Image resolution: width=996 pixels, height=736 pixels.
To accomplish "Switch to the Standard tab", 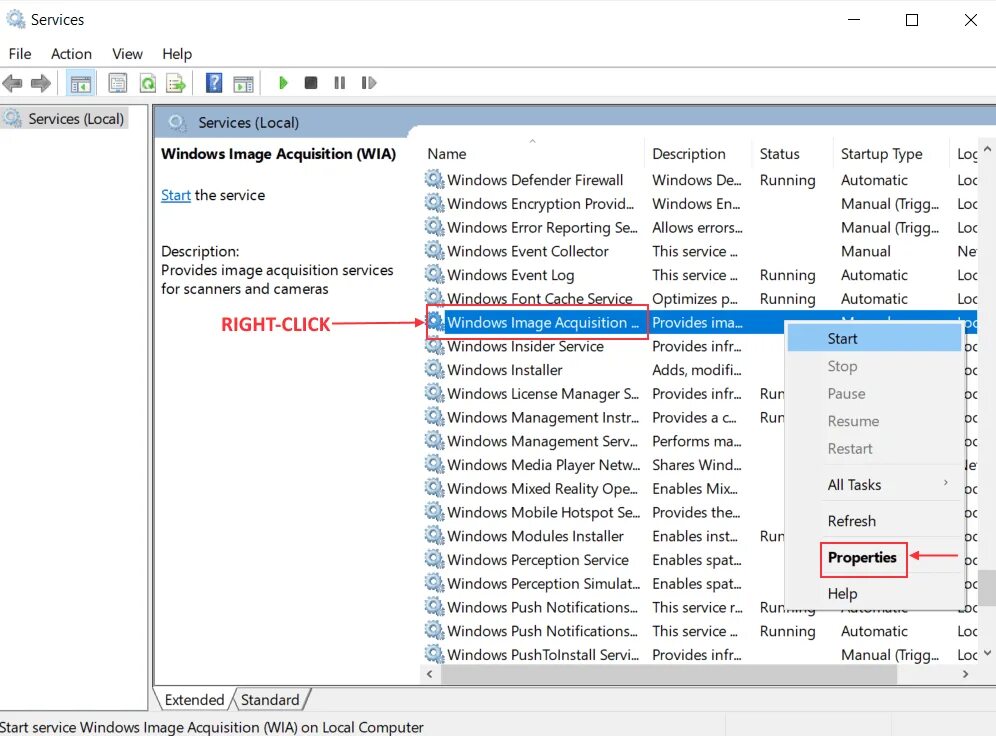I will [270, 699].
